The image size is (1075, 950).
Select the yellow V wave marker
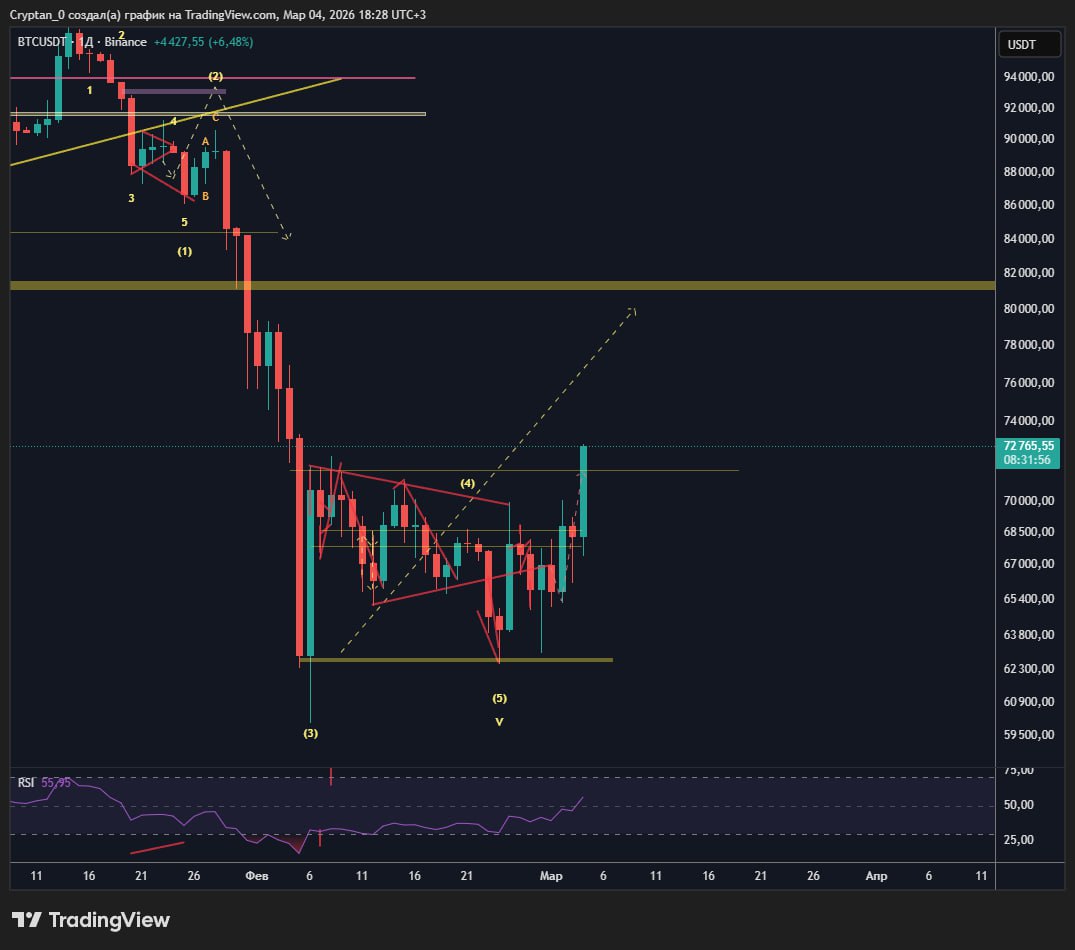pyautogui.click(x=499, y=721)
